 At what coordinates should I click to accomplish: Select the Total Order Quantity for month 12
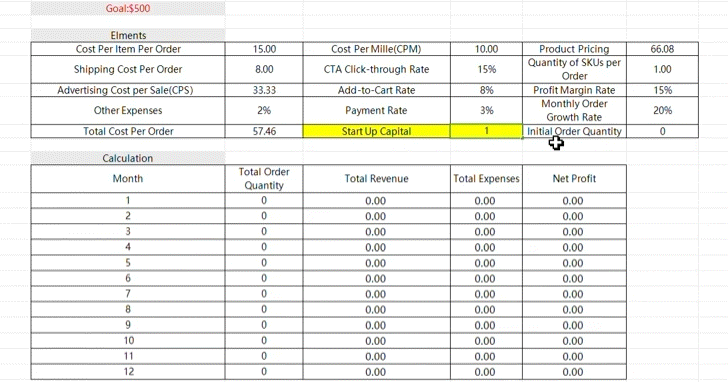point(264,371)
